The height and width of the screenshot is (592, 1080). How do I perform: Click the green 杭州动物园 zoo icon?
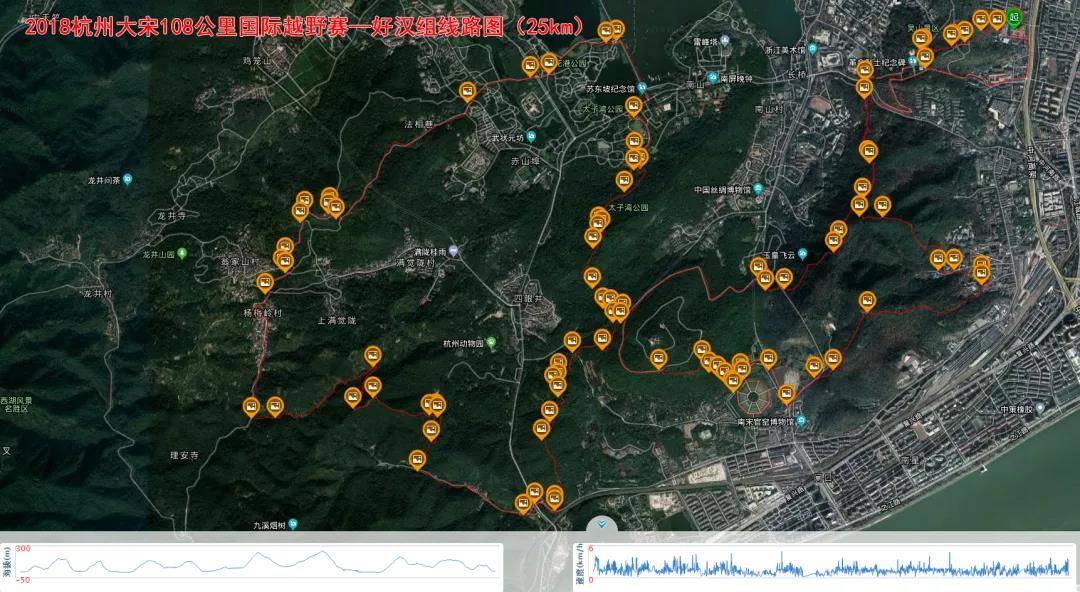point(491,343)
